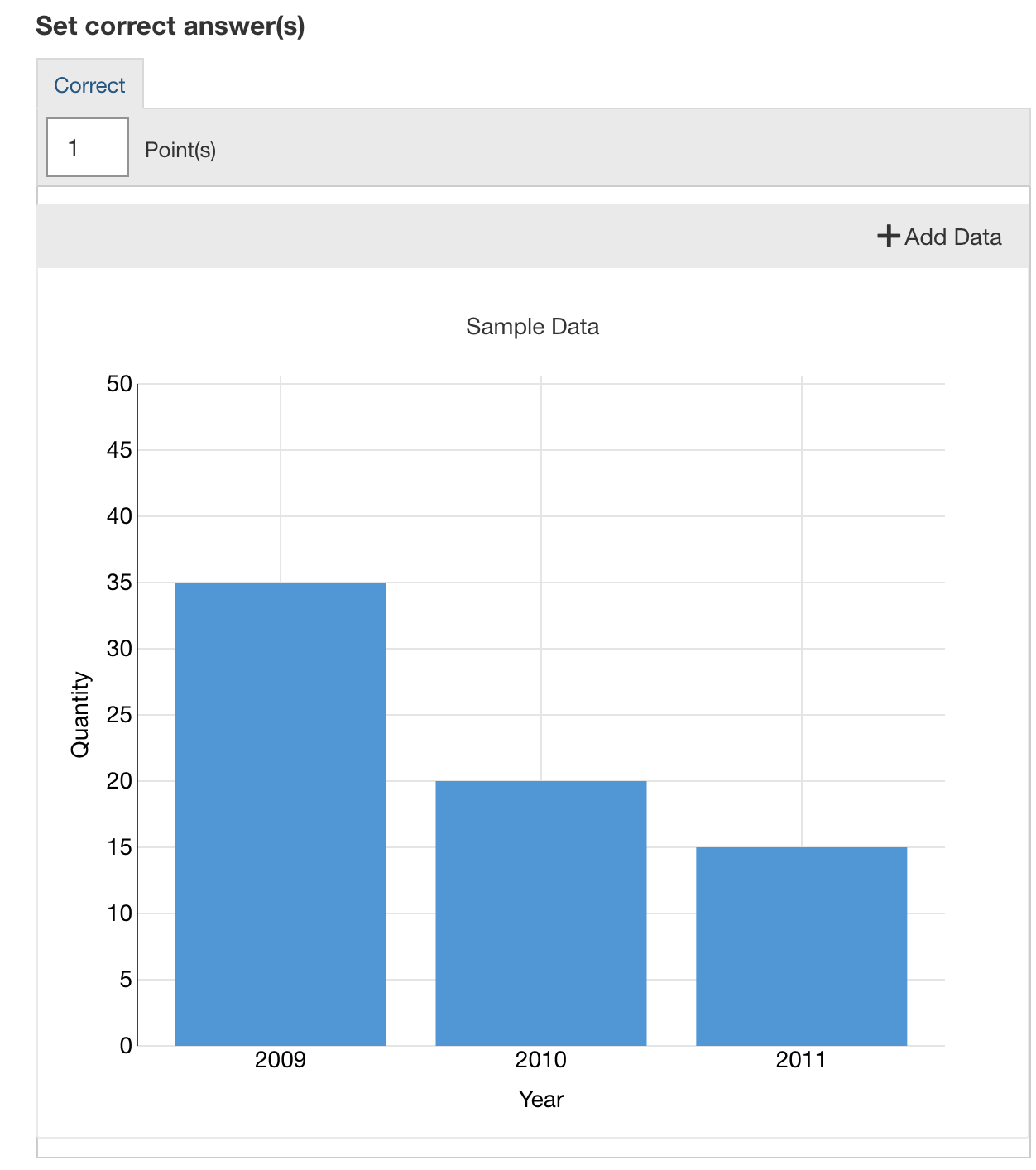Viewport: 1036px width, 1170px height.
Task: Click the top edge of the 2011 bar
Action: click(802, 847)
